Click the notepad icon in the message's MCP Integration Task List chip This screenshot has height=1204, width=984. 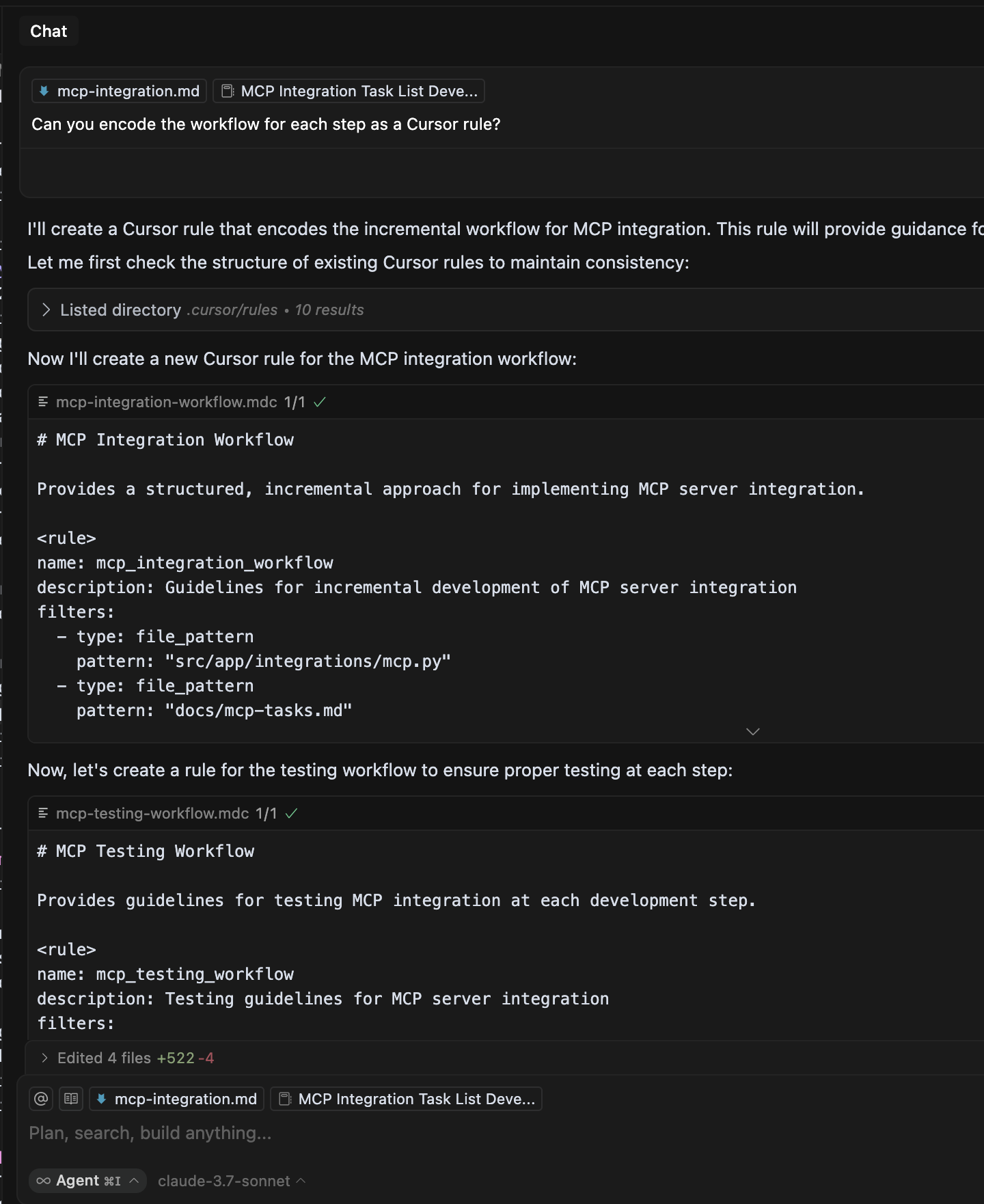click(228, 91)
